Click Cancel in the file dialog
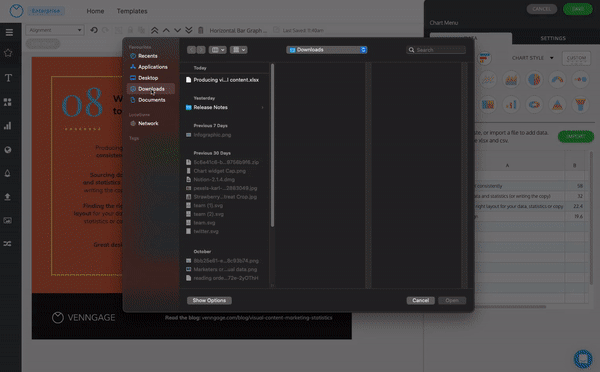 tap(420, 300)
